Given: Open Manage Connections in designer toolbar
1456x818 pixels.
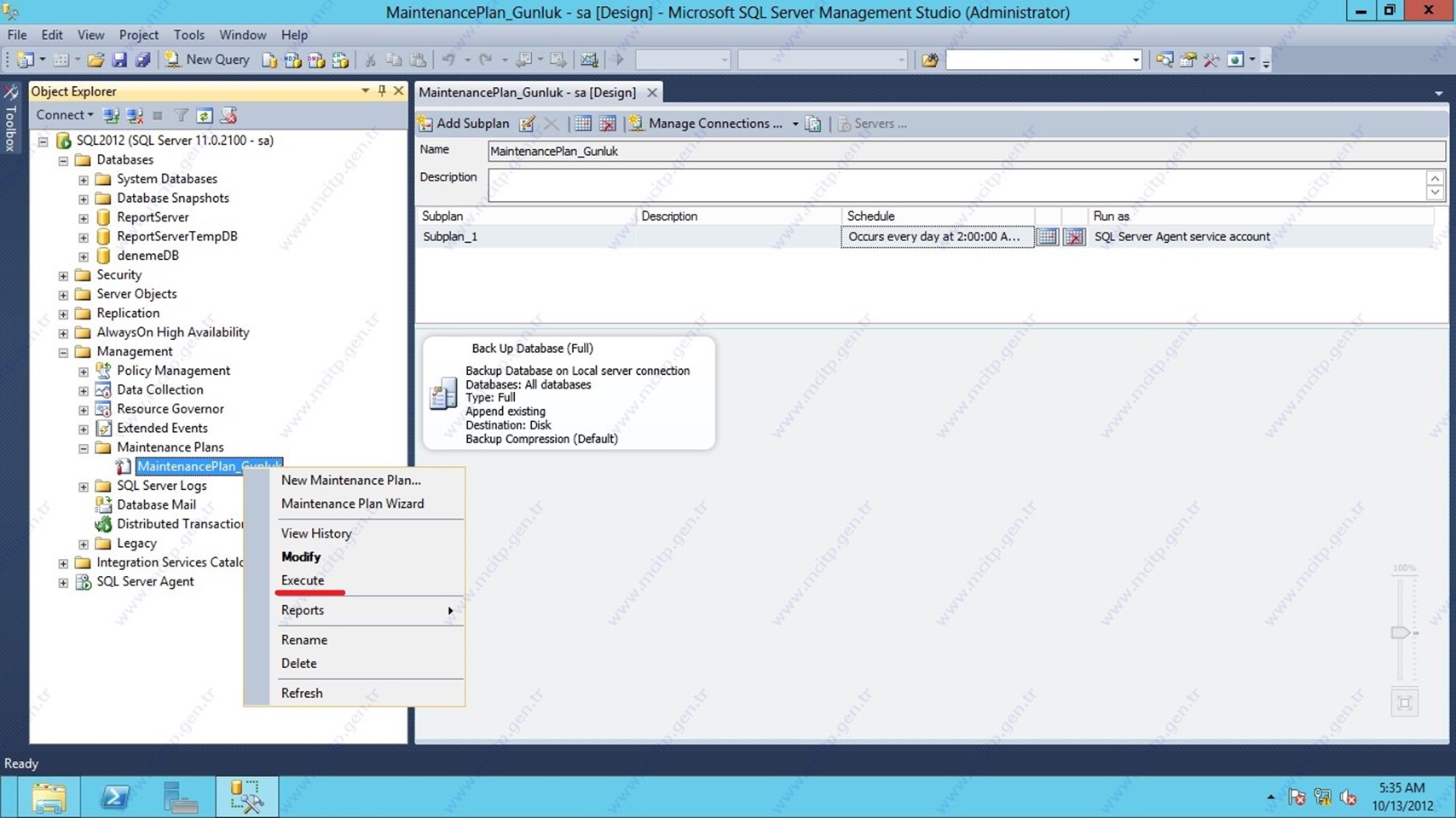Looking at the screenshot, I should point(714,124).
